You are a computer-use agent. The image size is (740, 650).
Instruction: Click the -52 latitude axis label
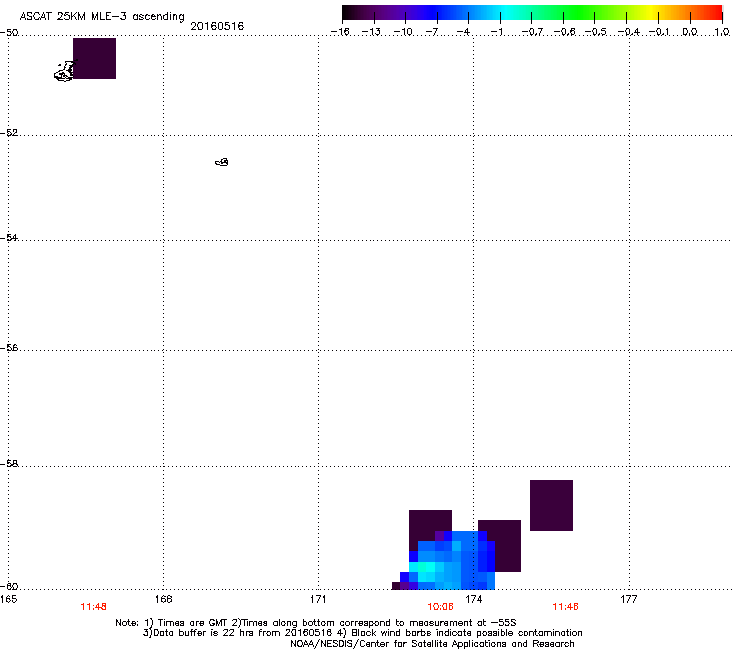click(x=9, y=133)
